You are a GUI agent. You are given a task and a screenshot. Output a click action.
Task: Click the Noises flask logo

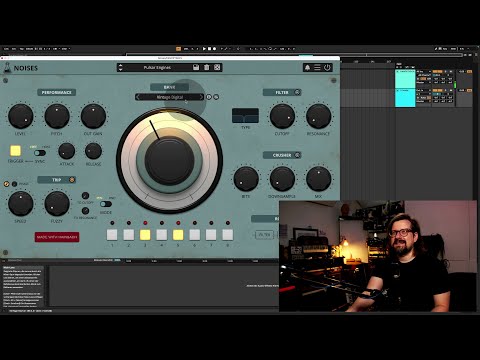[x=7, y=68]
